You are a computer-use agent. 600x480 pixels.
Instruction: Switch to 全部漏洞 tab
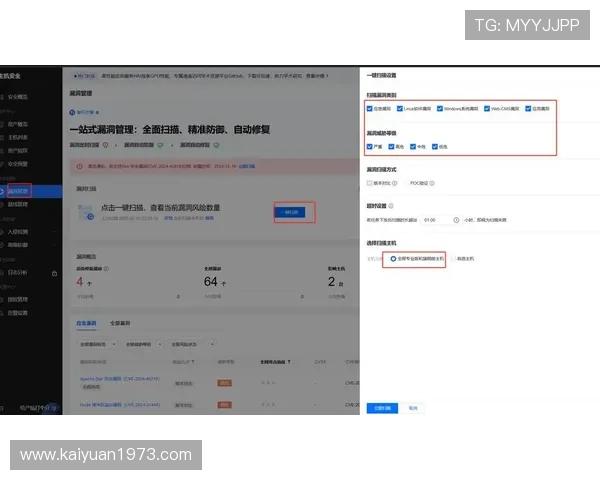[x=120, y=323]
